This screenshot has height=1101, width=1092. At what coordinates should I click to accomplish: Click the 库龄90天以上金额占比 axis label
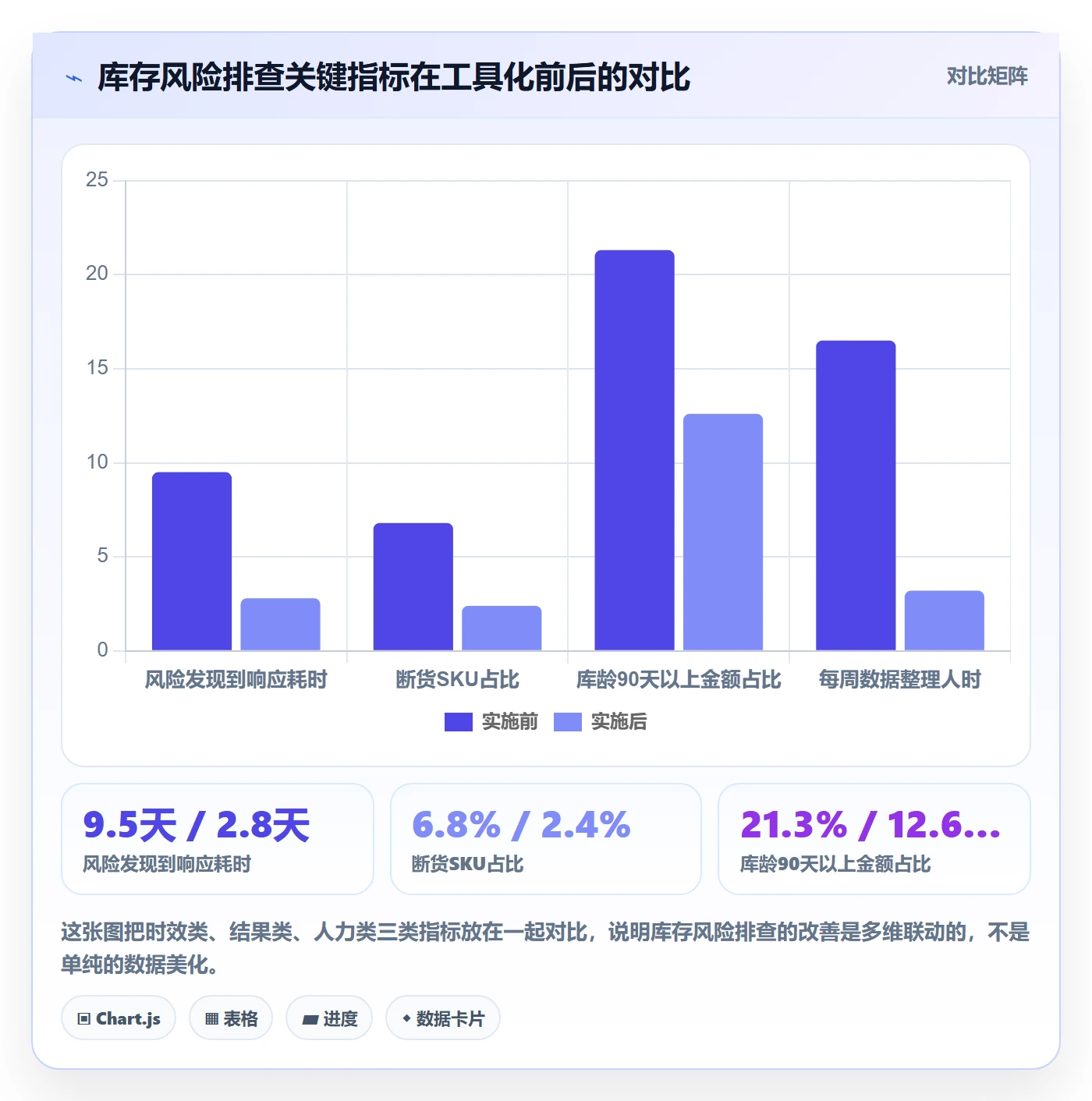[679, 680]
